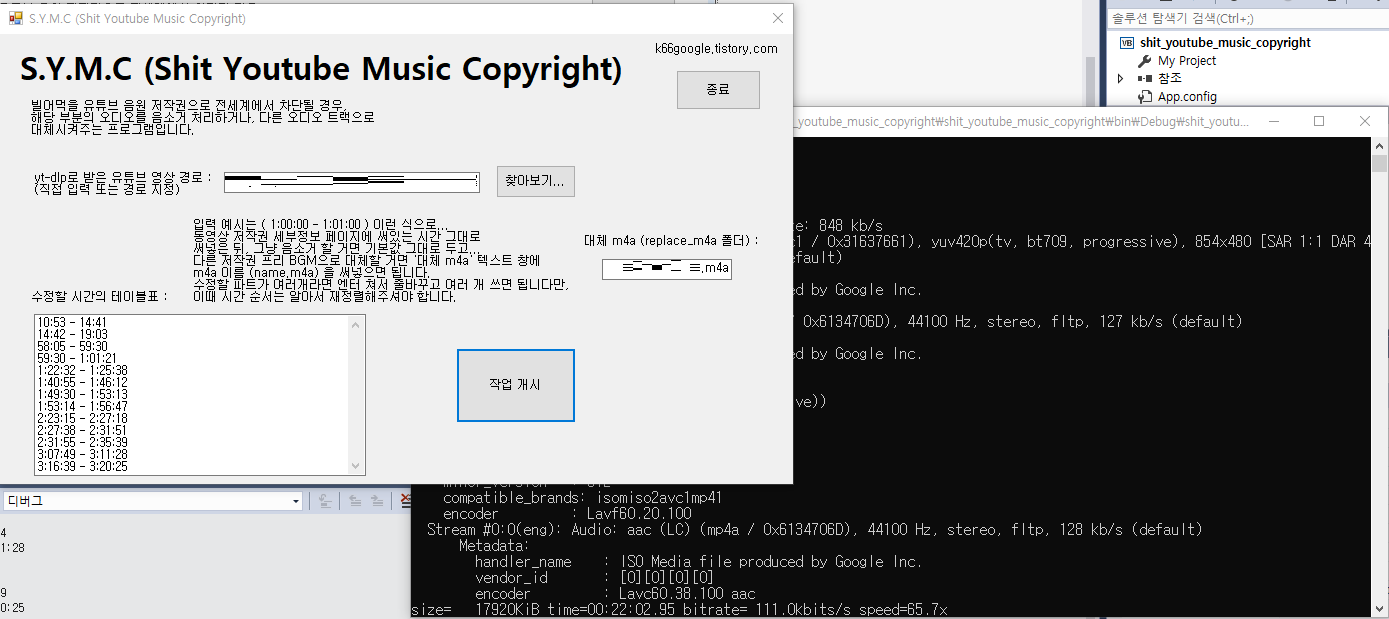Focus the replacement m4a filename field
This screenshot has height=619, width=1389.
click(667, 268)
